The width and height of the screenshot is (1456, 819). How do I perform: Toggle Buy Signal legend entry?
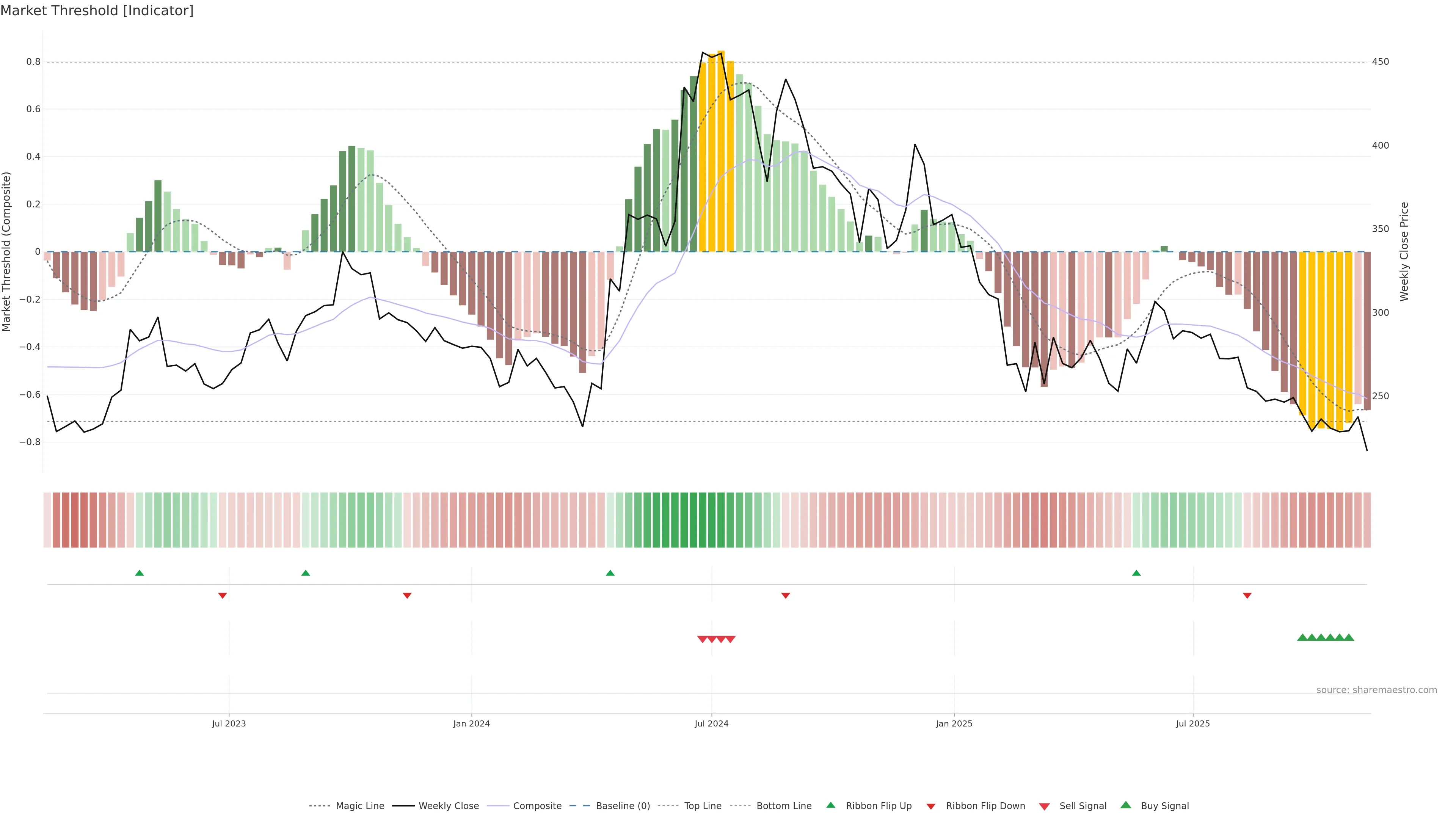pos(1164,806)
